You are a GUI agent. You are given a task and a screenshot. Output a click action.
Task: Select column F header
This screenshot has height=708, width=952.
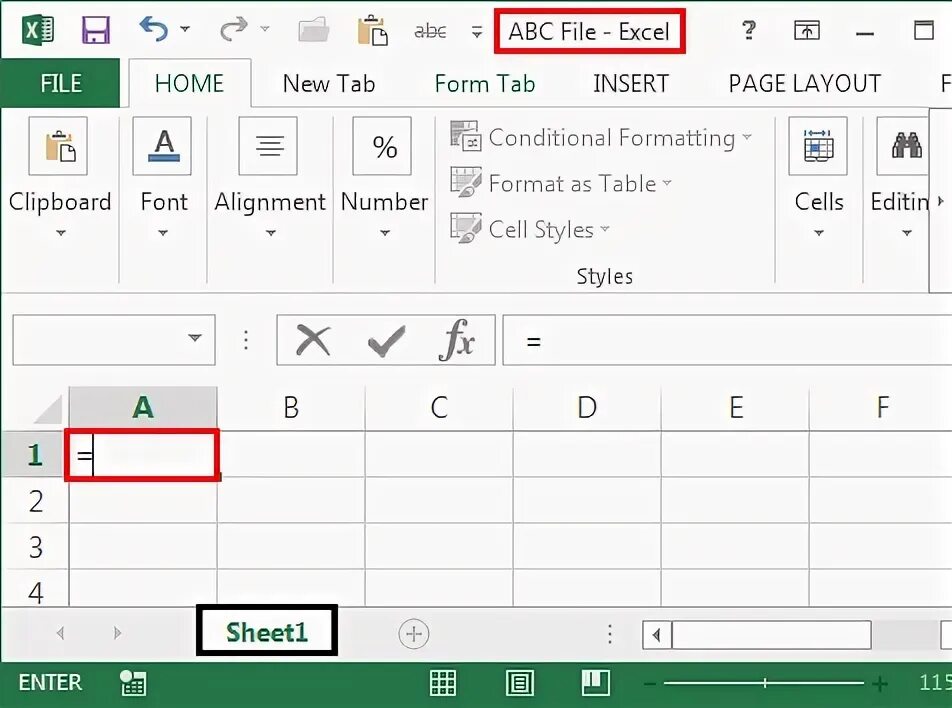[x=882, y=407]
